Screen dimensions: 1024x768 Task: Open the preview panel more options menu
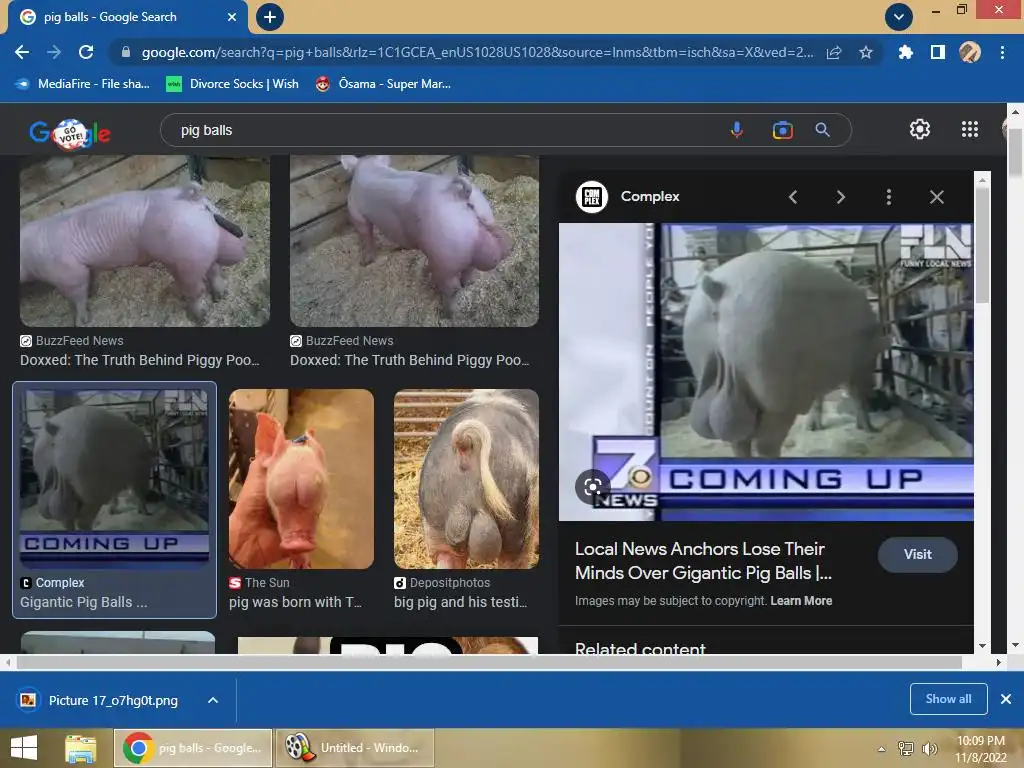click(x=889, y=197)
